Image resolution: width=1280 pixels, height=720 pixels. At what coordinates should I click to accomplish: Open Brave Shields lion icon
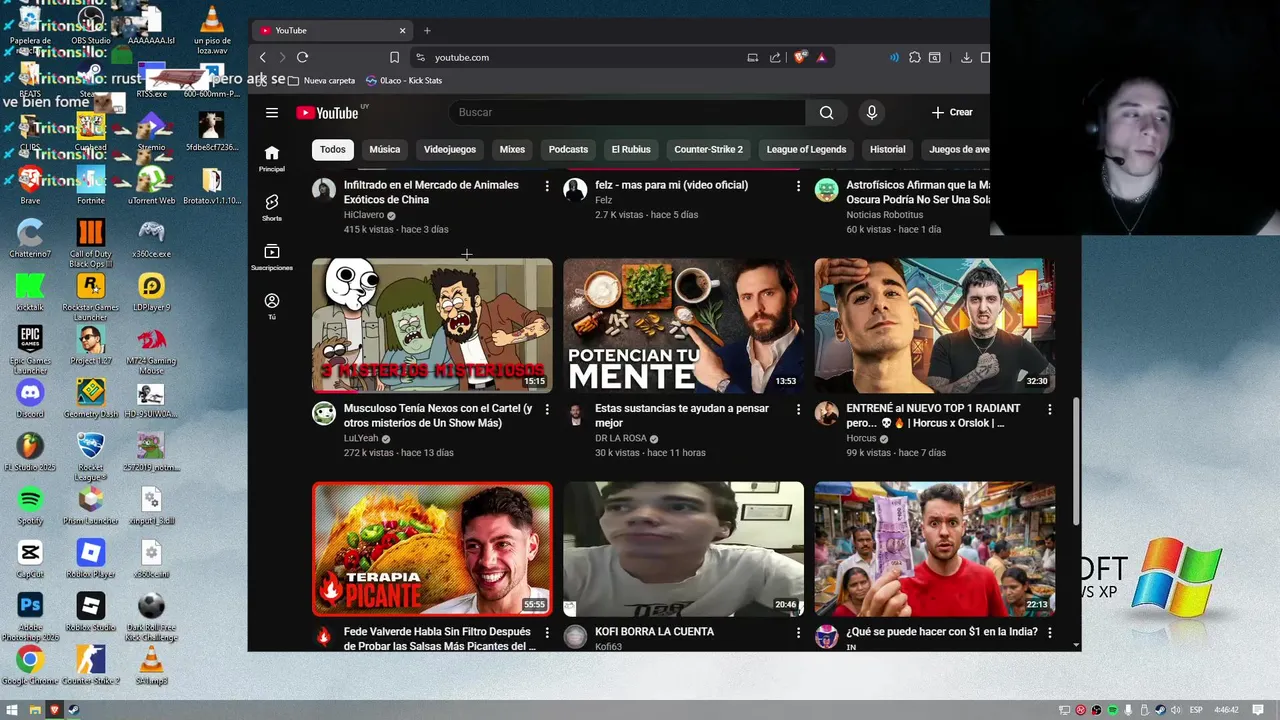click(x=799, y=57)
